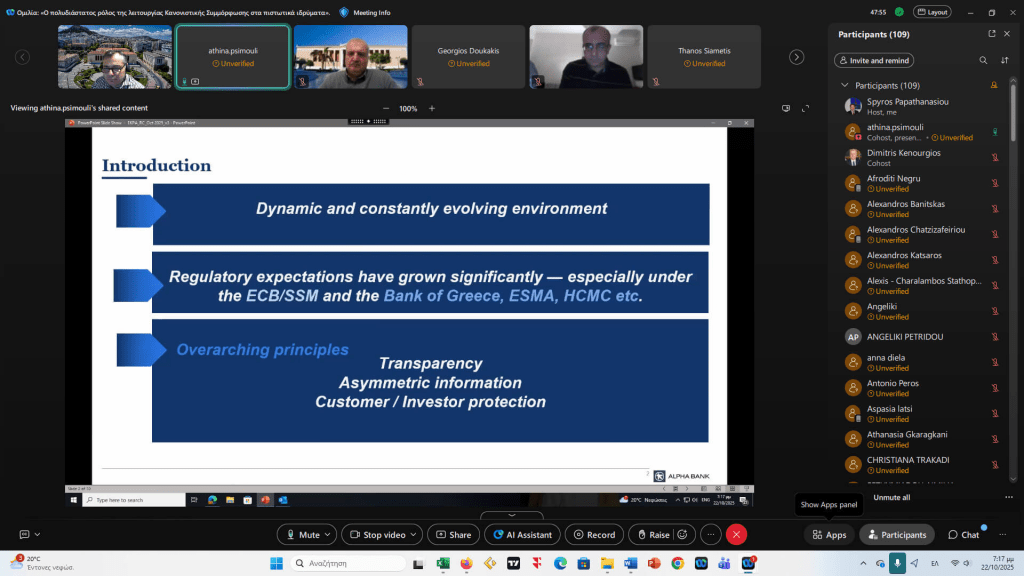
Task: Zoom in shared content with plus
Action: coord(432,108)
